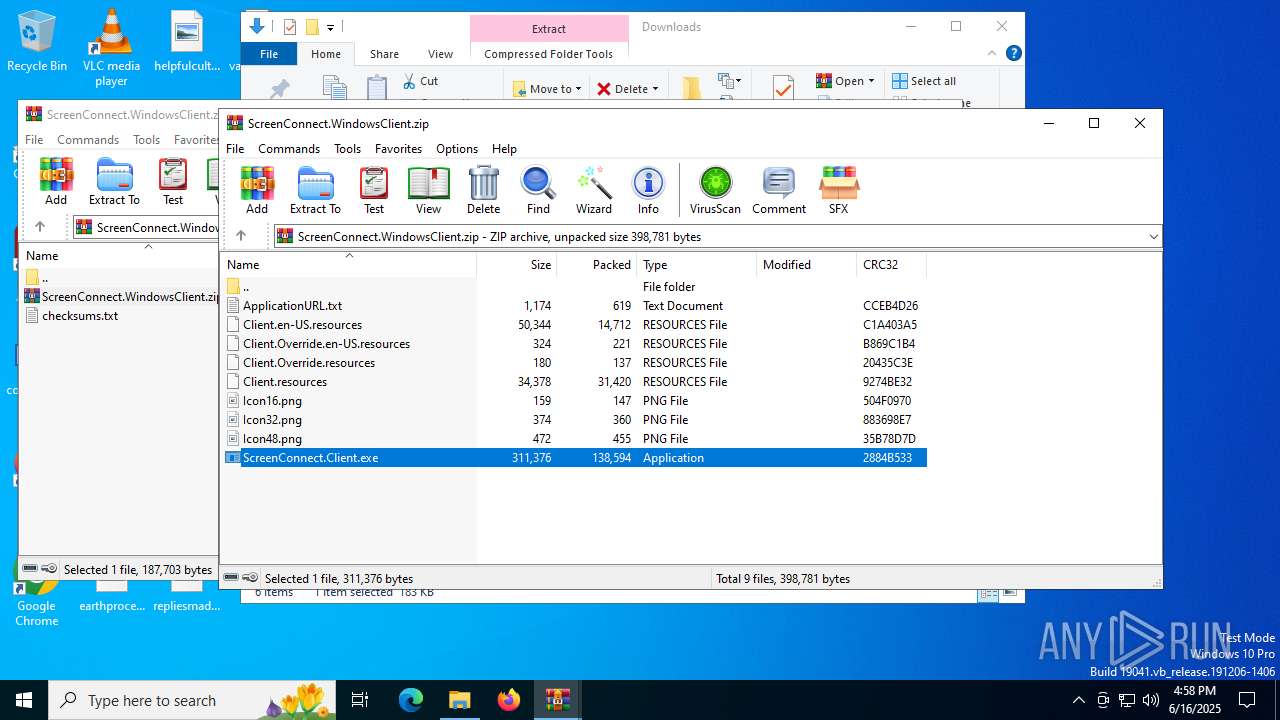Open the Windows Start menu
This screenshot has width=1280, height=720.
[24, 700]
